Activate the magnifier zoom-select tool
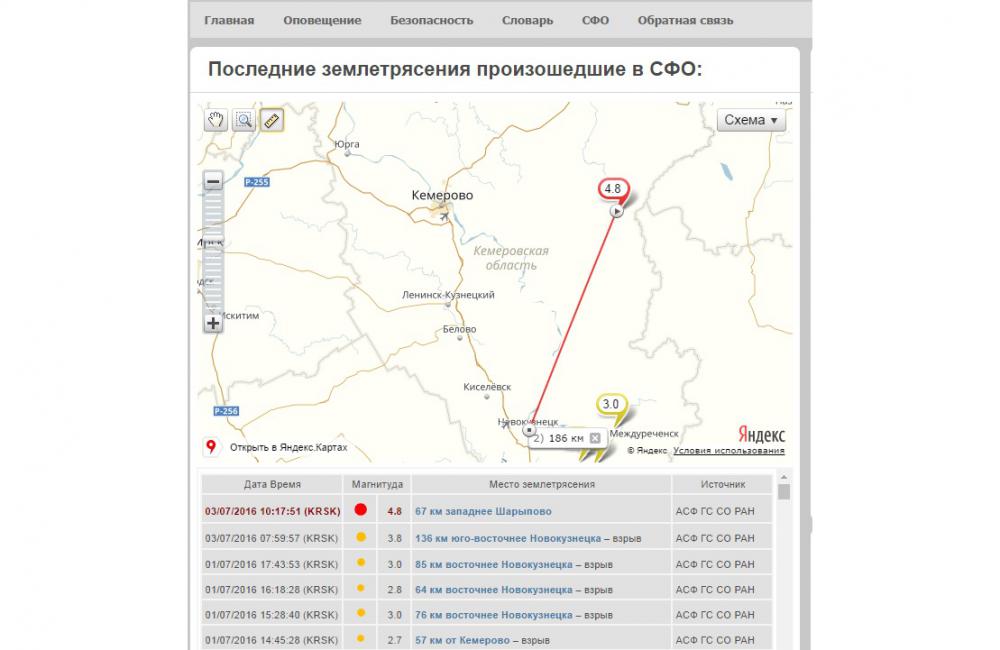Screen dimensions: 1000x650 [x=243, y=121]
